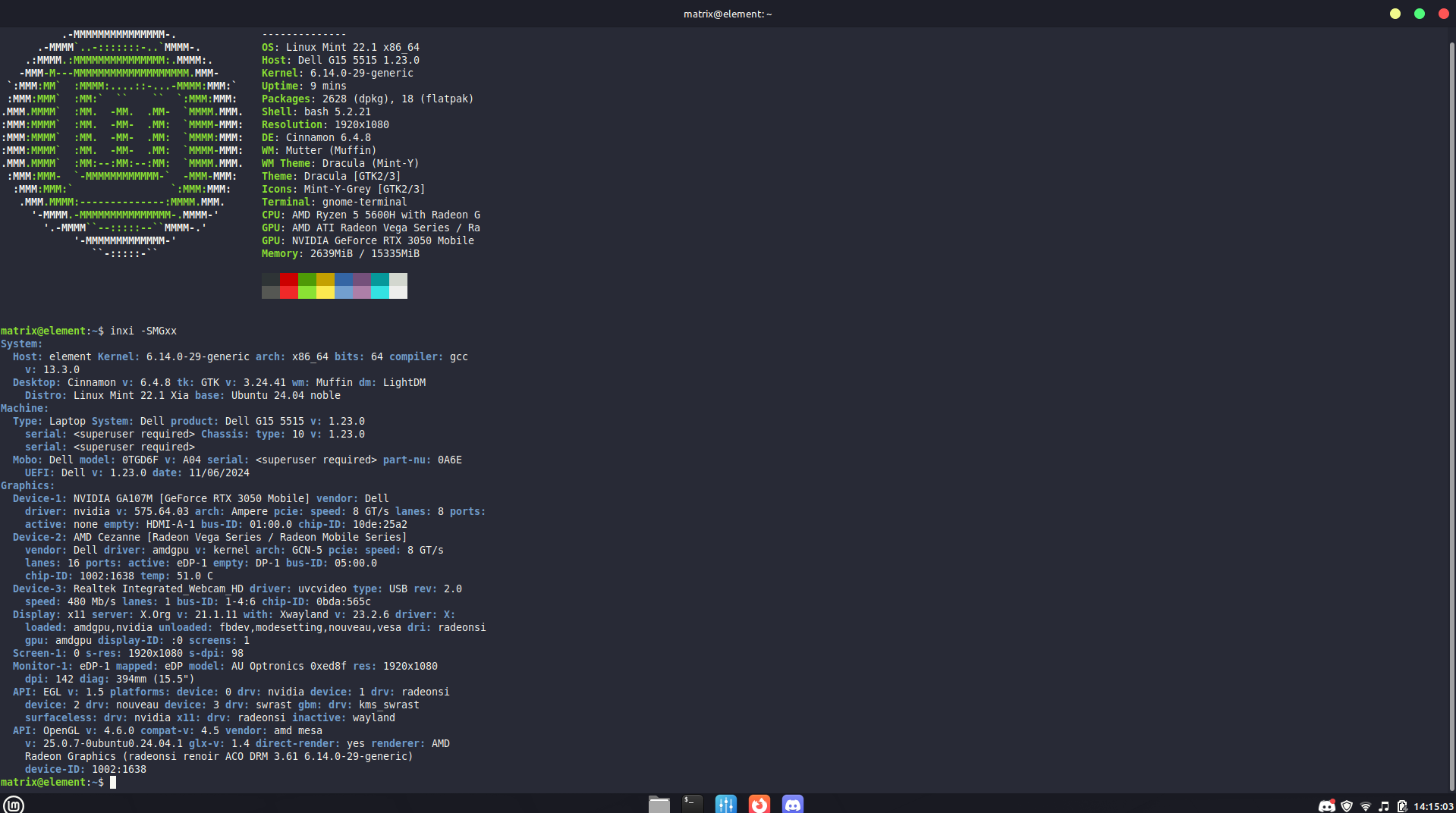The image size is (1456, 813).
Task: Click the monitor model "AU Optronics 0xed8f"
Action: (x=289, y=666)
